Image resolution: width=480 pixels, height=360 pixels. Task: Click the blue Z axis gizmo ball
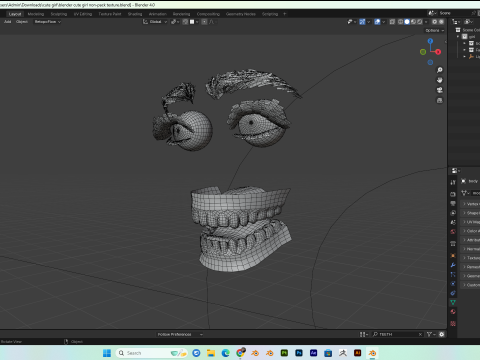coord(430,41)
